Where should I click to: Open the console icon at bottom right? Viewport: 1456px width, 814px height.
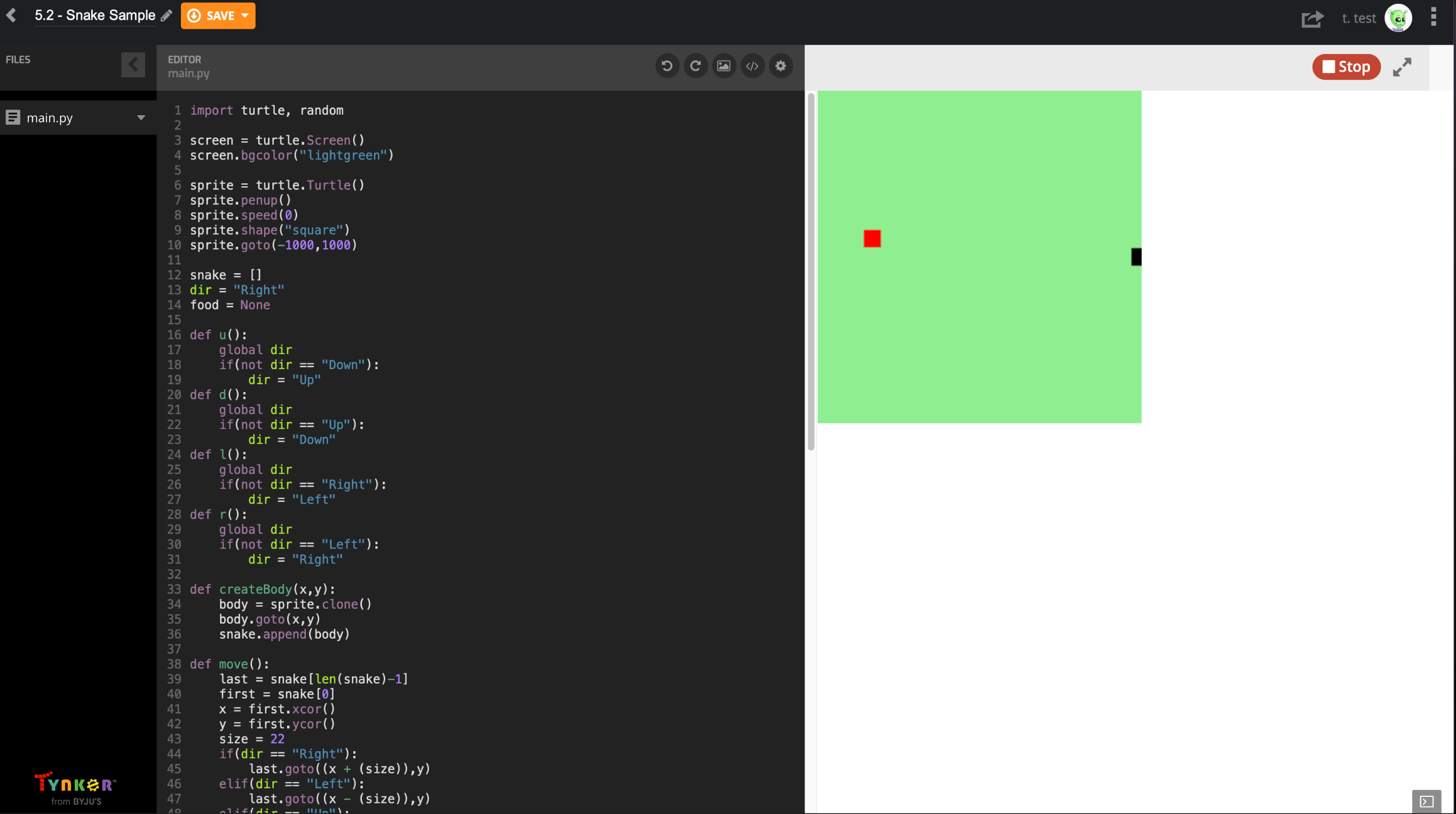point(1426,801)
